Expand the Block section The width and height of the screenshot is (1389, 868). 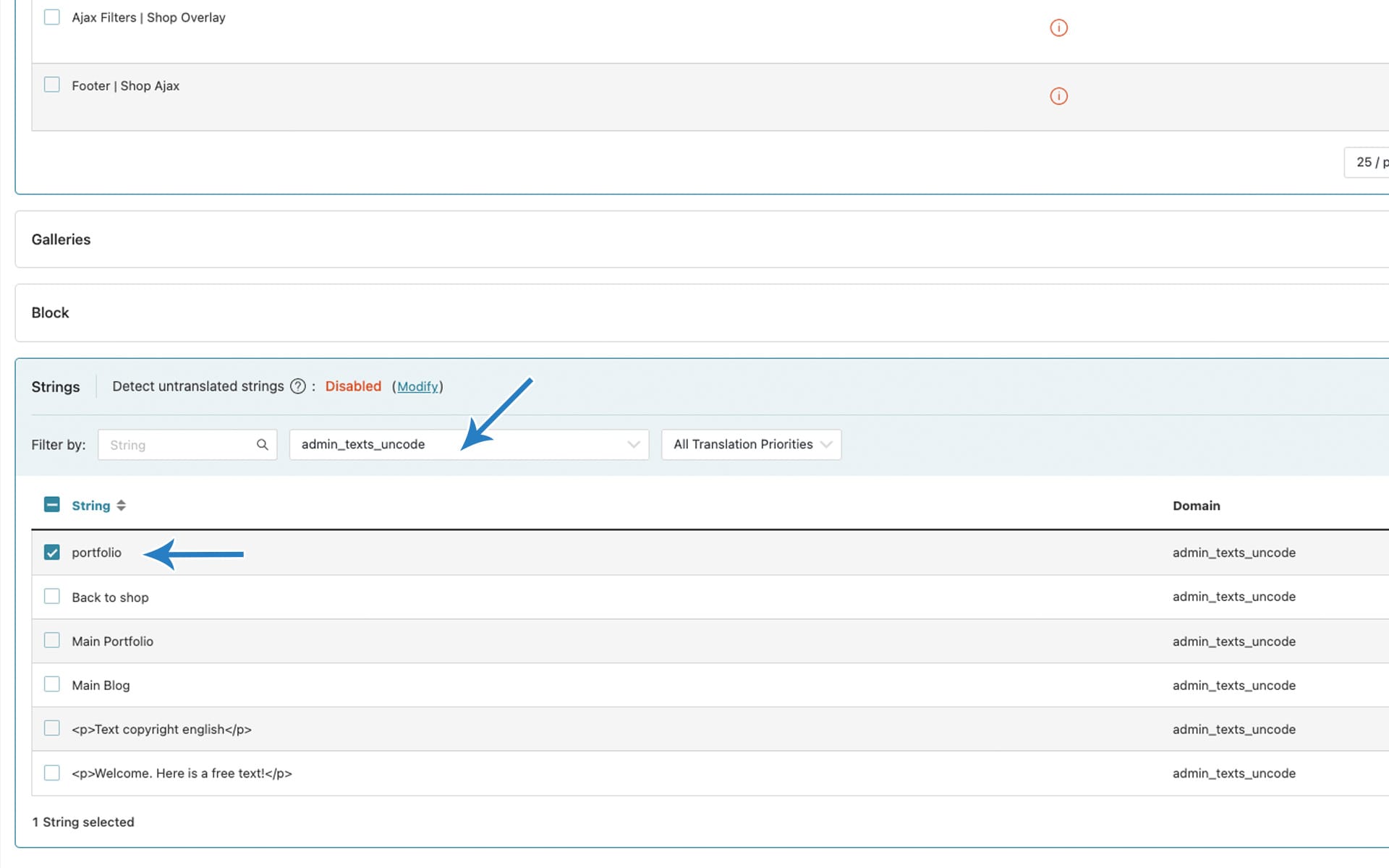pyautogui.click(x=51, y=313)
